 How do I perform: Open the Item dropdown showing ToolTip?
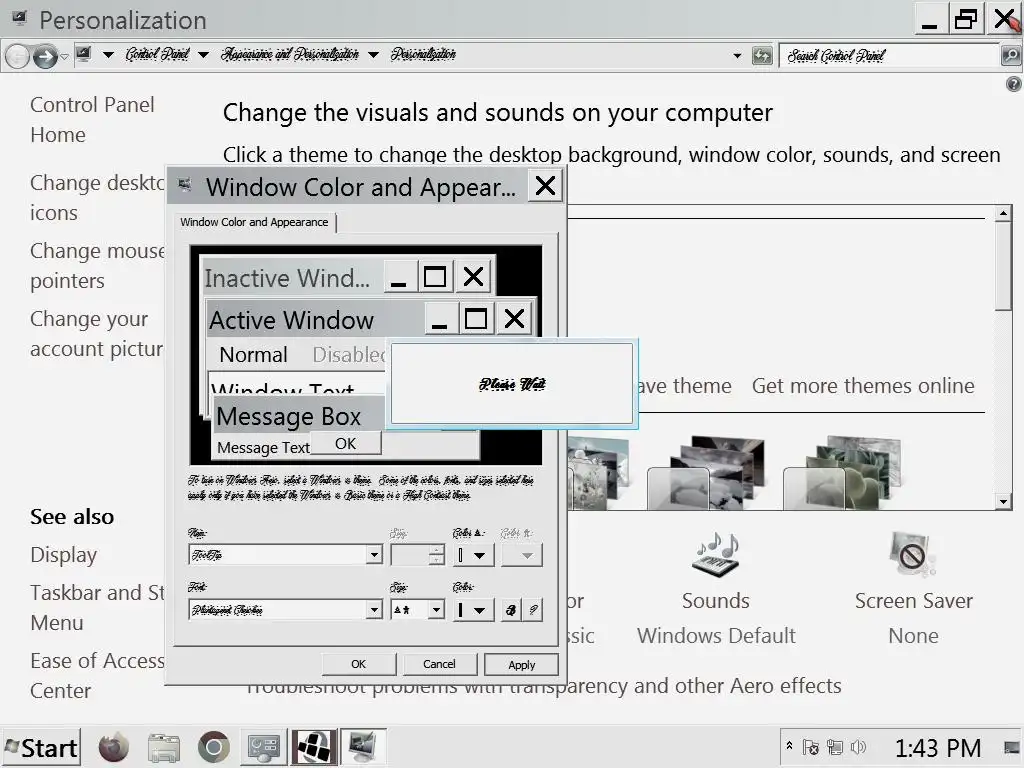285,554
